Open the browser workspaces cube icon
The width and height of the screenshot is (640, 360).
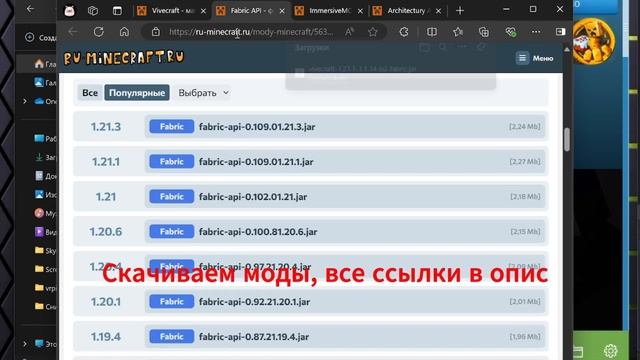pos(93,11)
